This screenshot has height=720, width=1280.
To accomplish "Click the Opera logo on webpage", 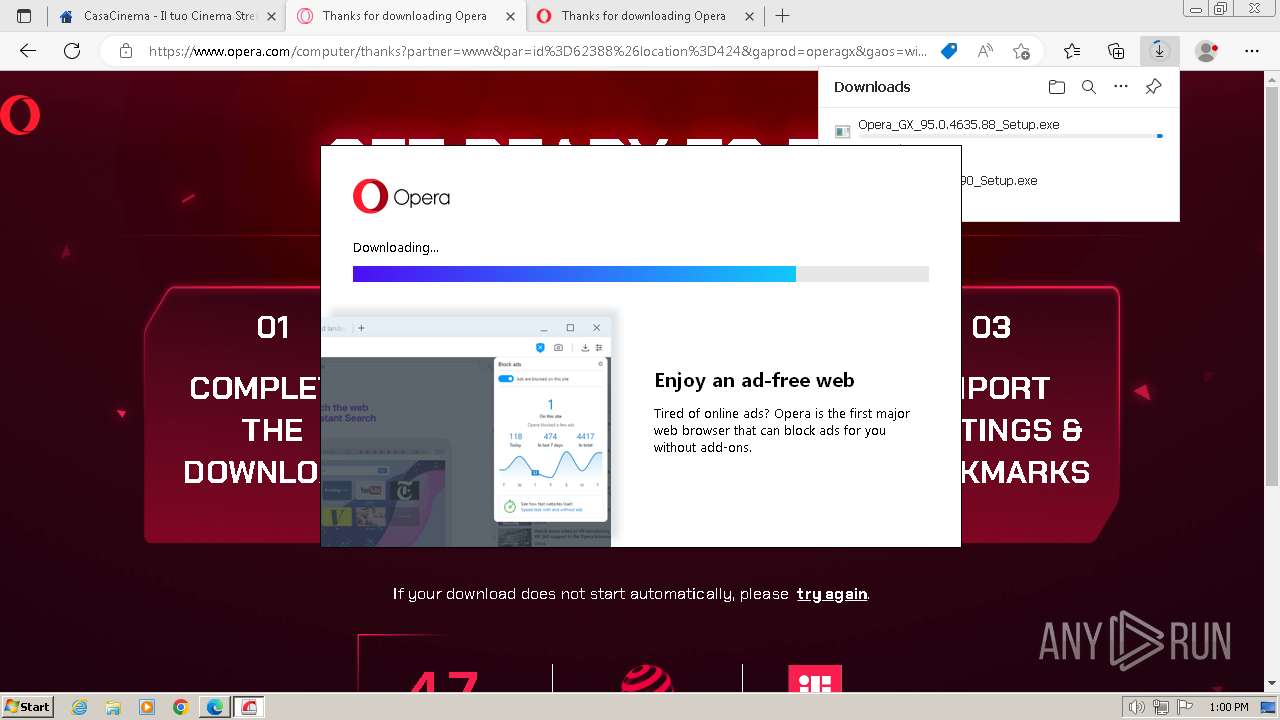I will tap(20, 115).
